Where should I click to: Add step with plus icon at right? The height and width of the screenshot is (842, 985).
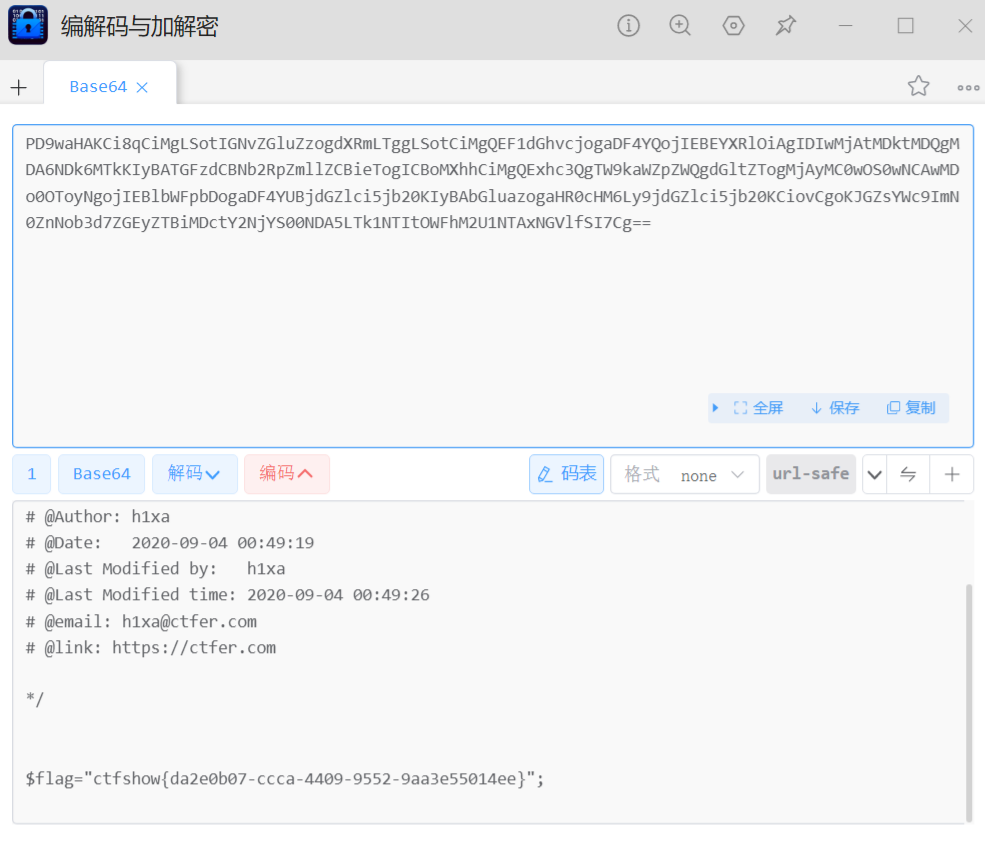[952, 474]
